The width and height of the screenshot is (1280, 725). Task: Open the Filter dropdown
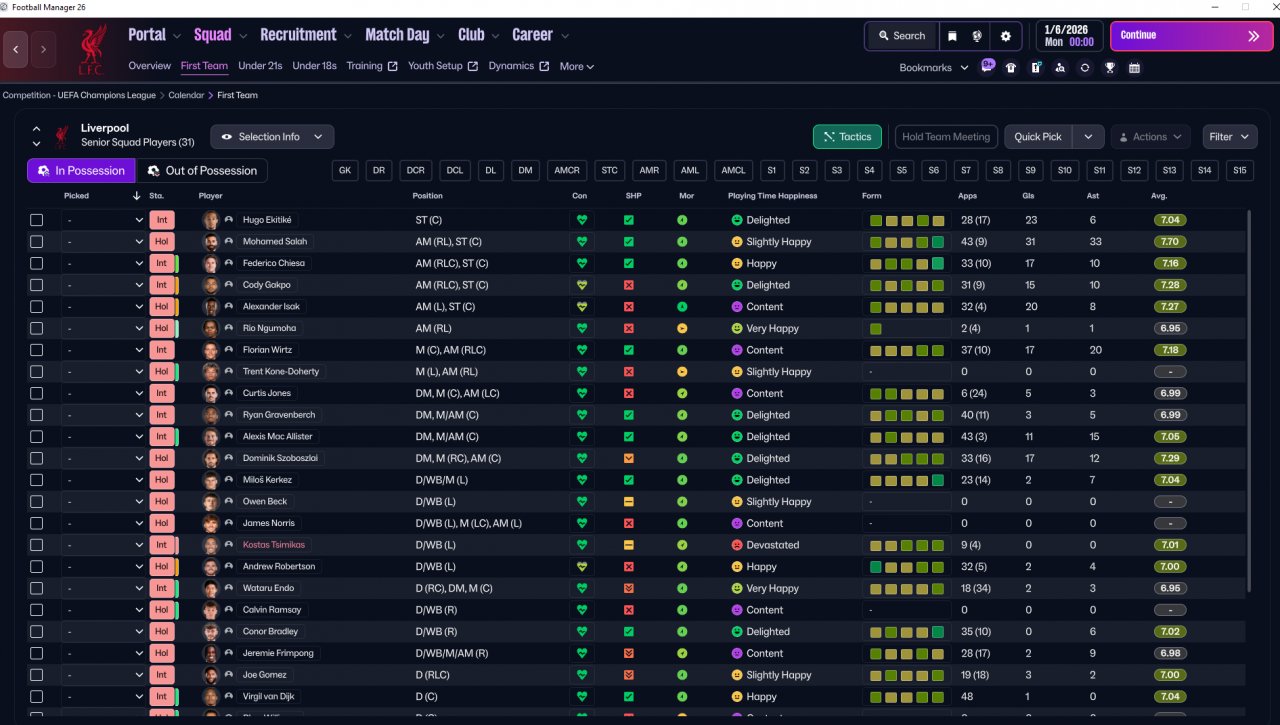click(1229, 137)
